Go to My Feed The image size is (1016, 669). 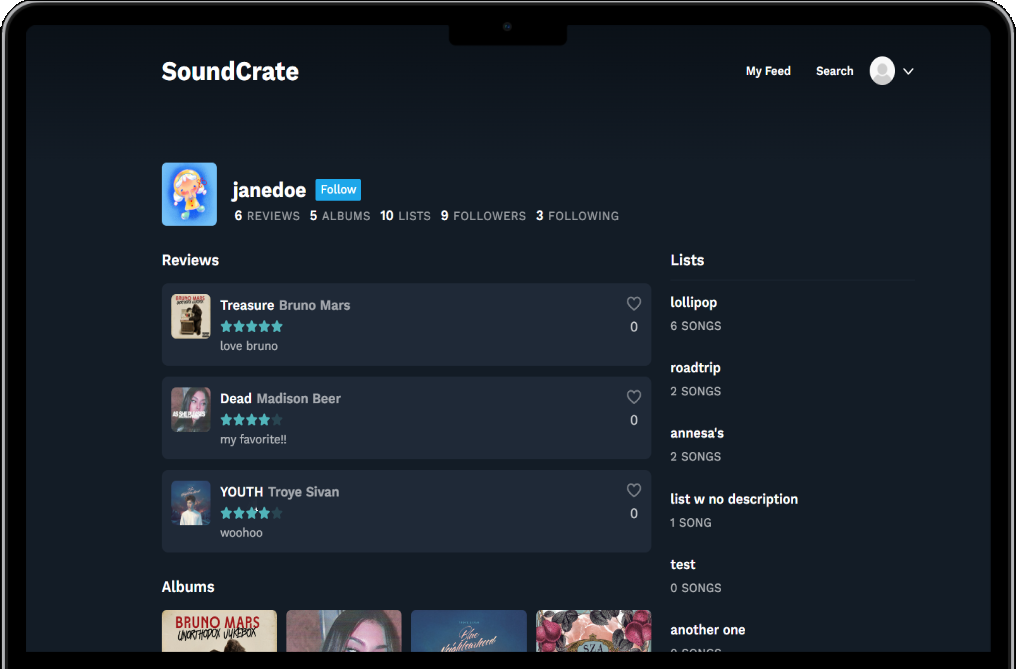click(768, 71)
